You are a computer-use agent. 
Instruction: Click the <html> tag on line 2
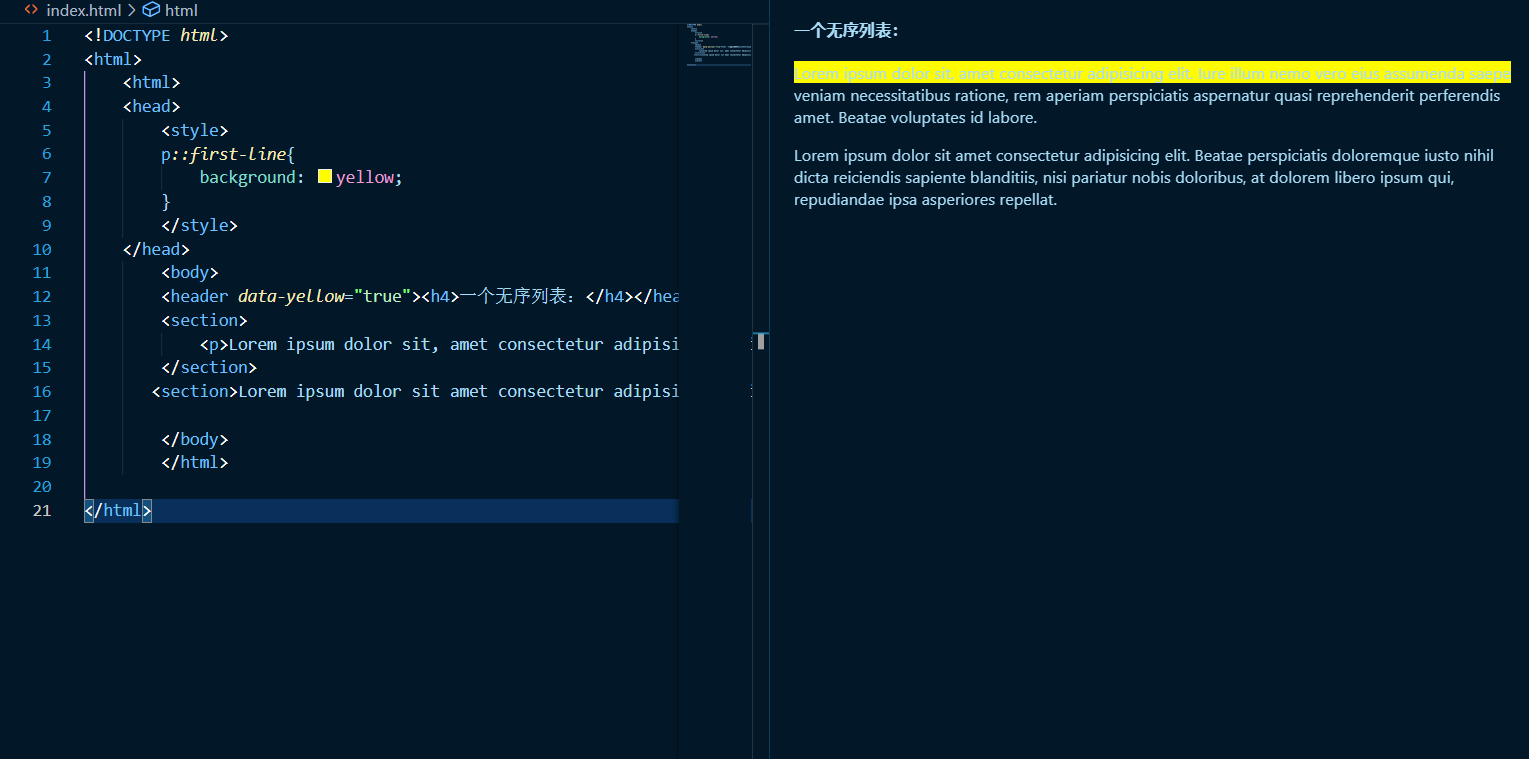pos(113,60)
